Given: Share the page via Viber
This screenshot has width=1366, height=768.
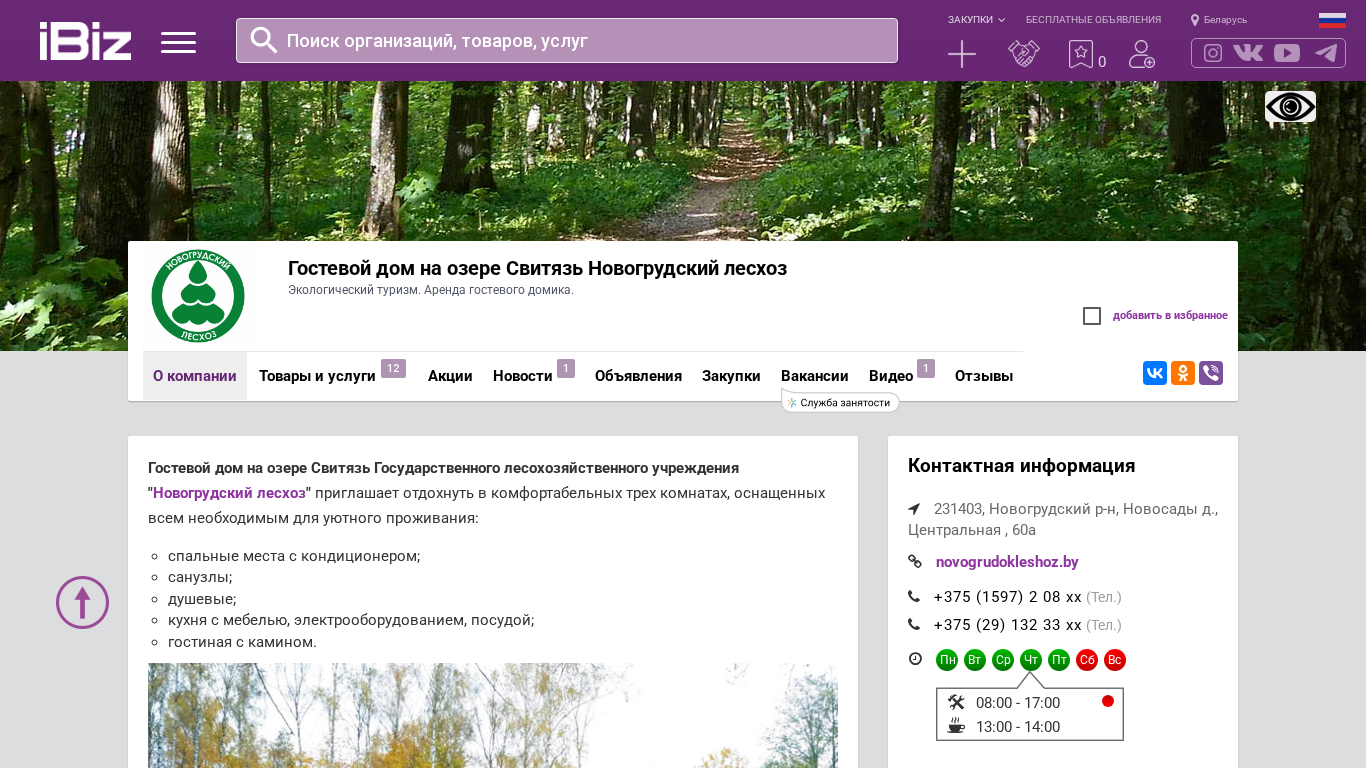Looking at the screenshot, I should click(1211, 373).
